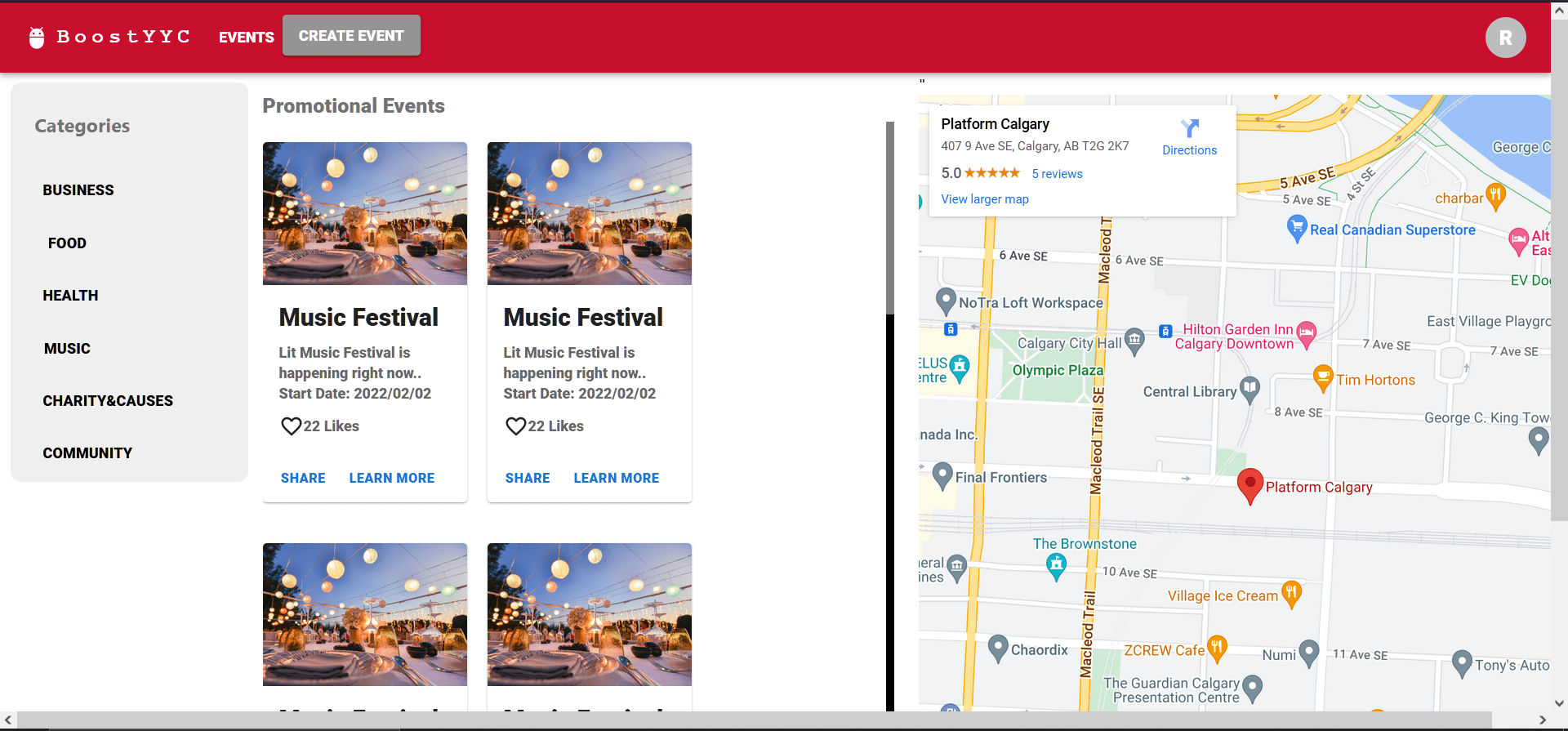1568x731 pixels.
Task: Open the 5 reviews link
Action: click(x=1057, y=174)
